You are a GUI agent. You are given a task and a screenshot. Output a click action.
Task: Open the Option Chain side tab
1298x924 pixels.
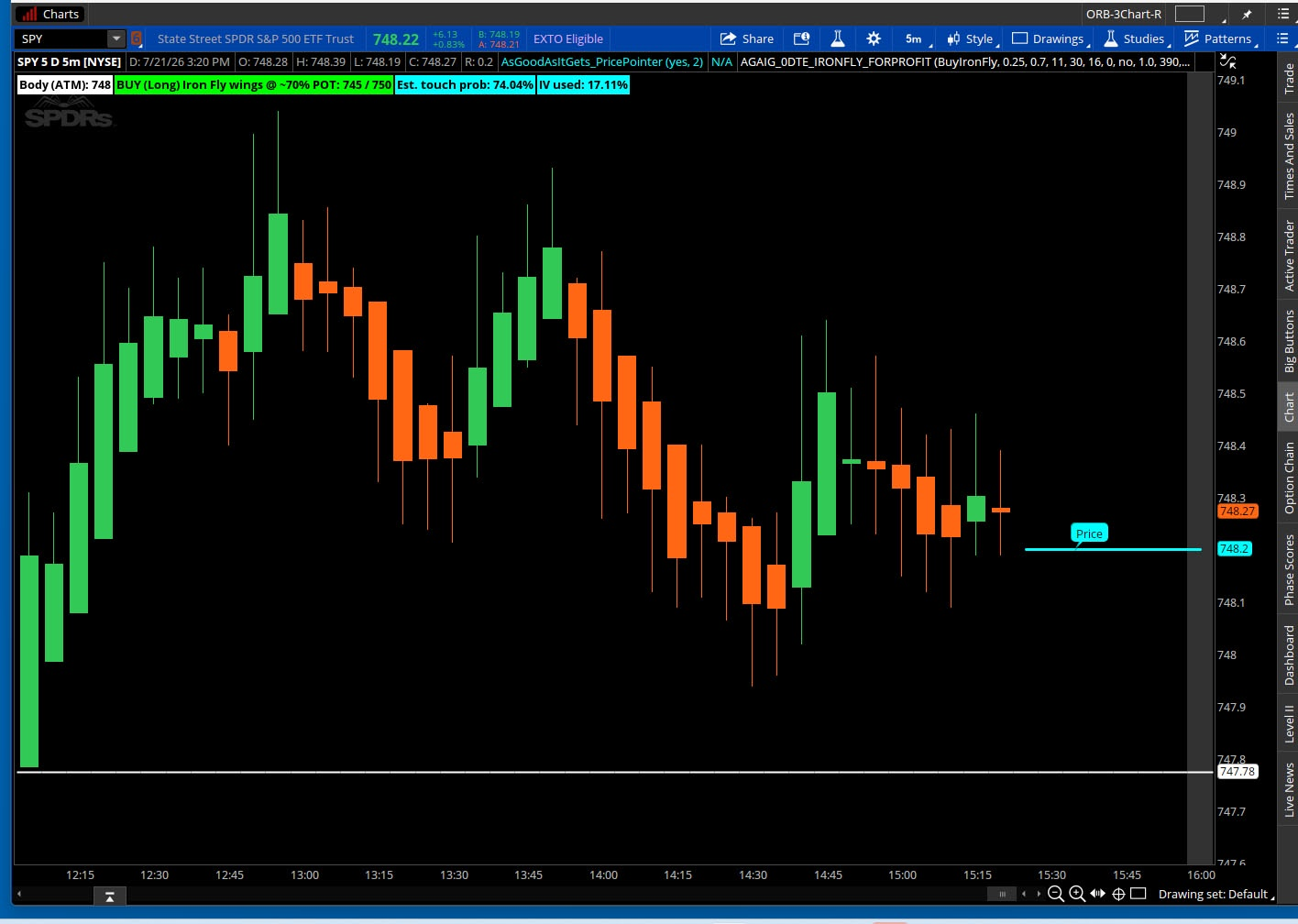click(1289, 478)
